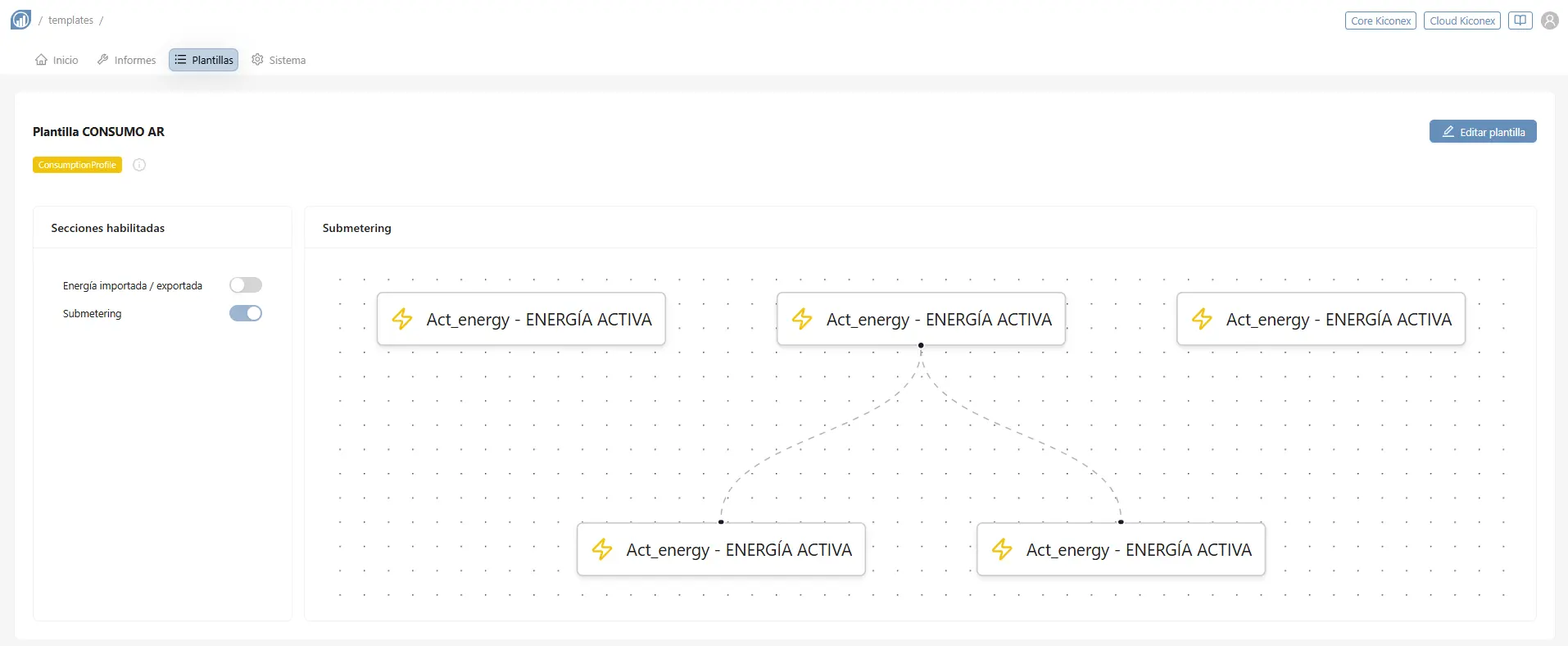The width and height of the screenshot is (1568, 646).
Task: Go to the Inicio tab
Action: pos(57,60)
